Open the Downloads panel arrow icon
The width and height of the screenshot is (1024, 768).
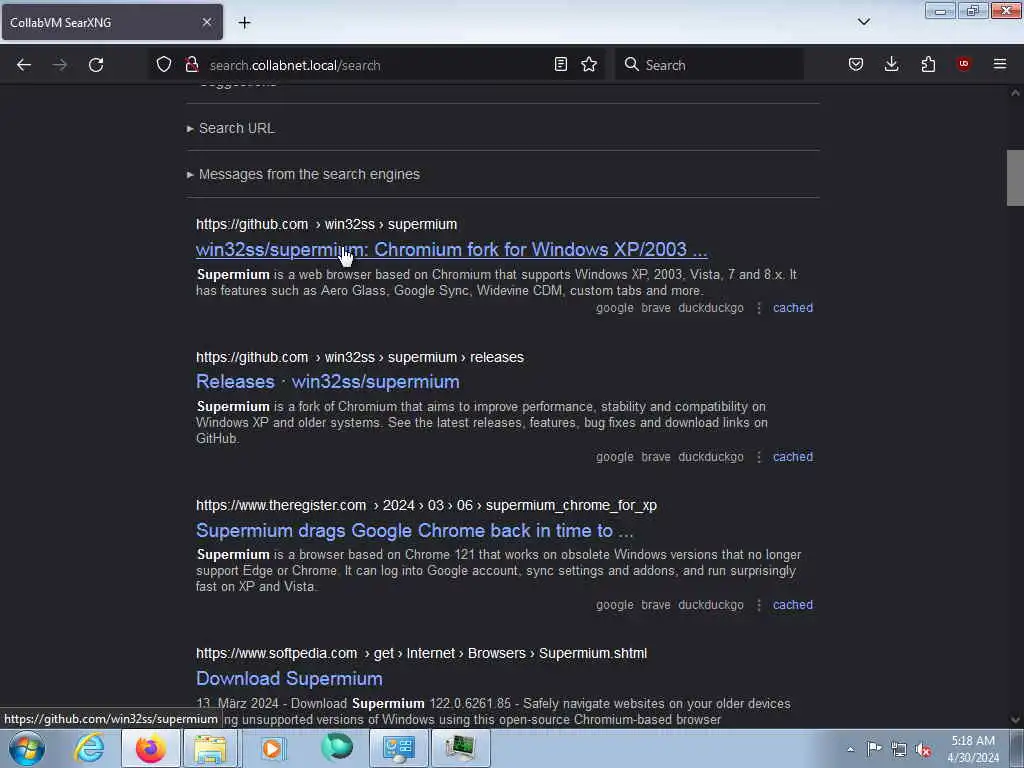pos(891,64)
